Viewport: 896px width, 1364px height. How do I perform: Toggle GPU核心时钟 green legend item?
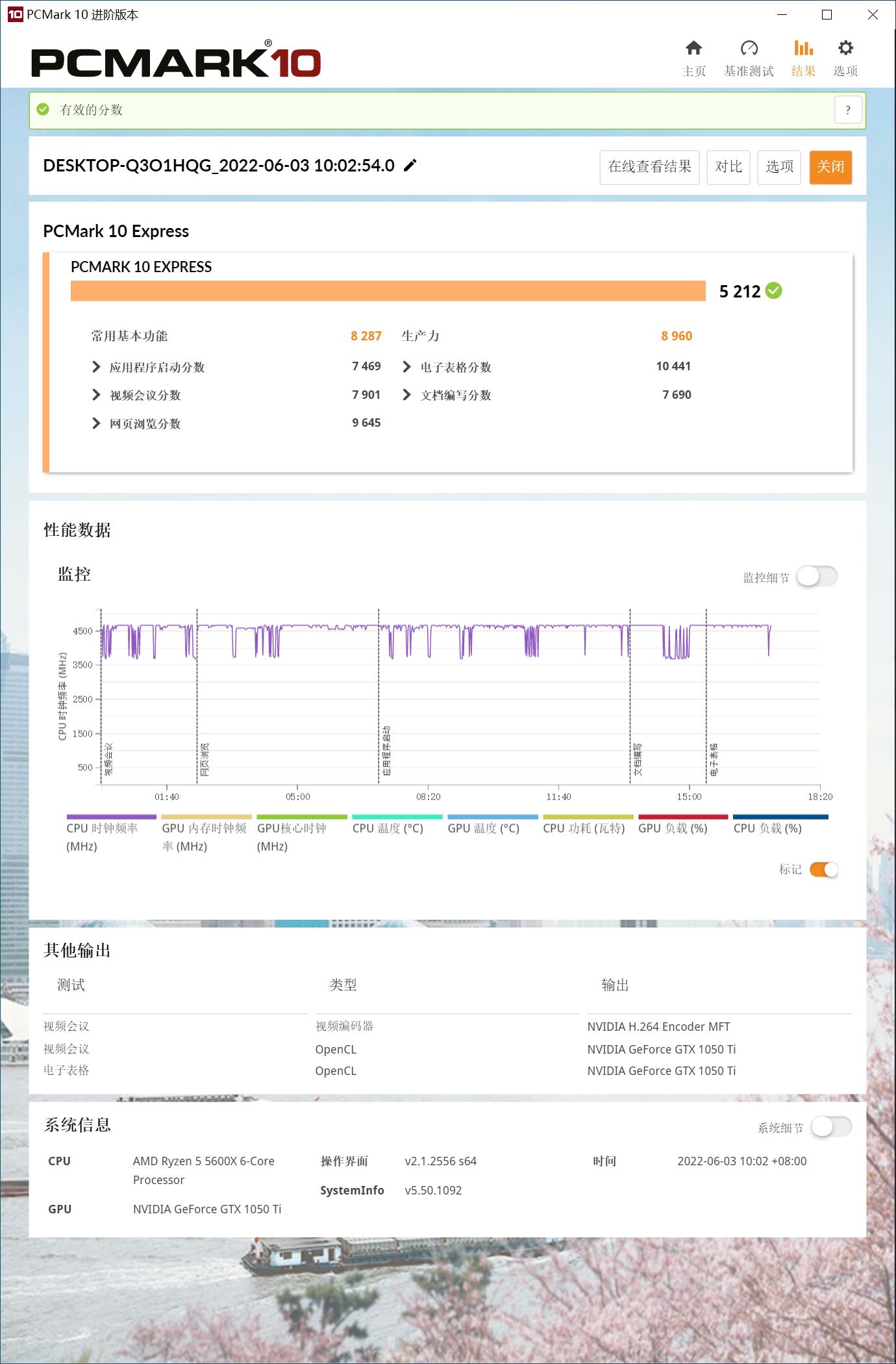tap(302, 834)
